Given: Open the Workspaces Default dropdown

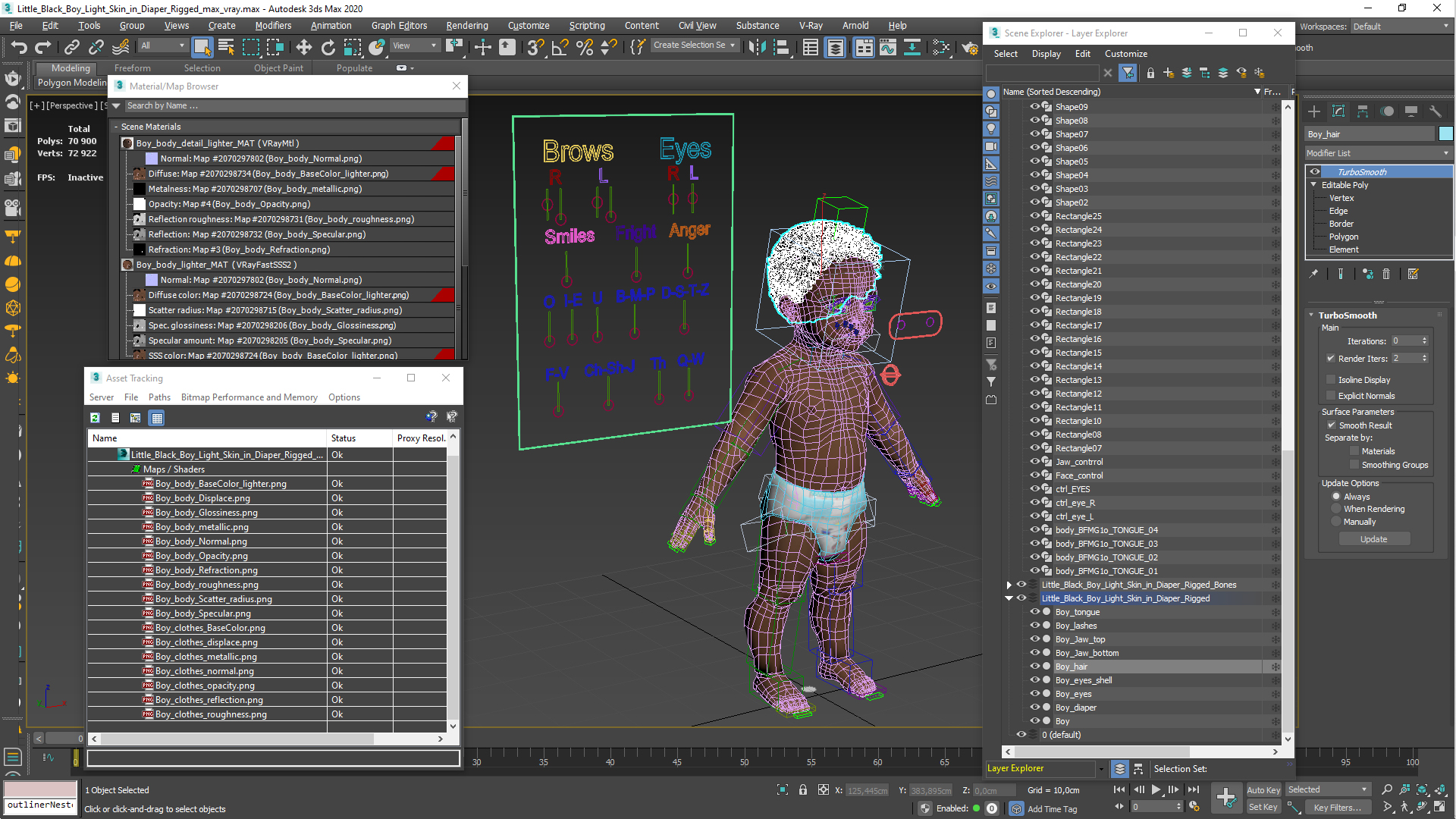Looking at the screenshot, I should [1401, 27].
